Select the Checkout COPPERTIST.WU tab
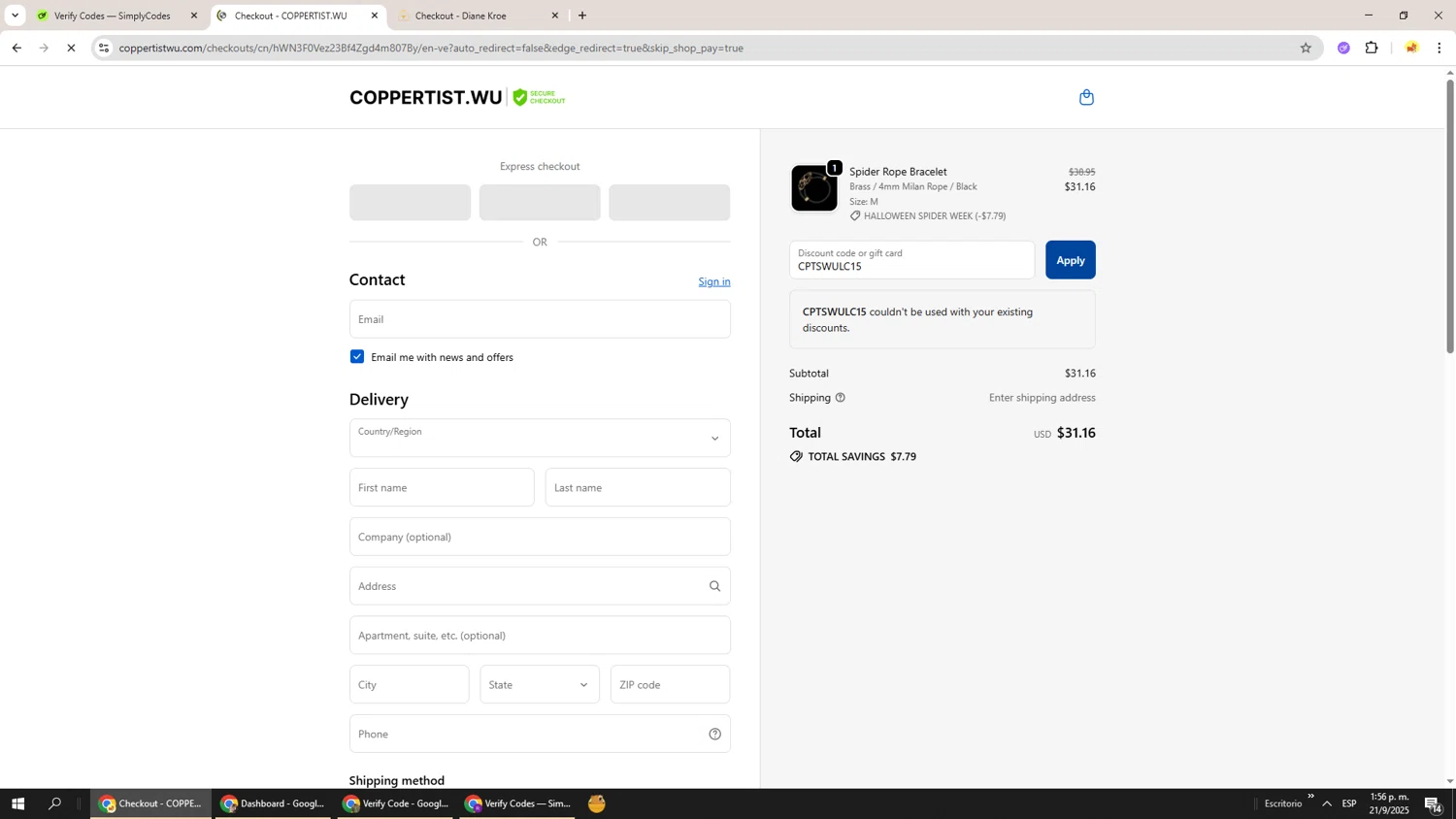The height and width of the screenshot is (819, 1456). [291, 16]
